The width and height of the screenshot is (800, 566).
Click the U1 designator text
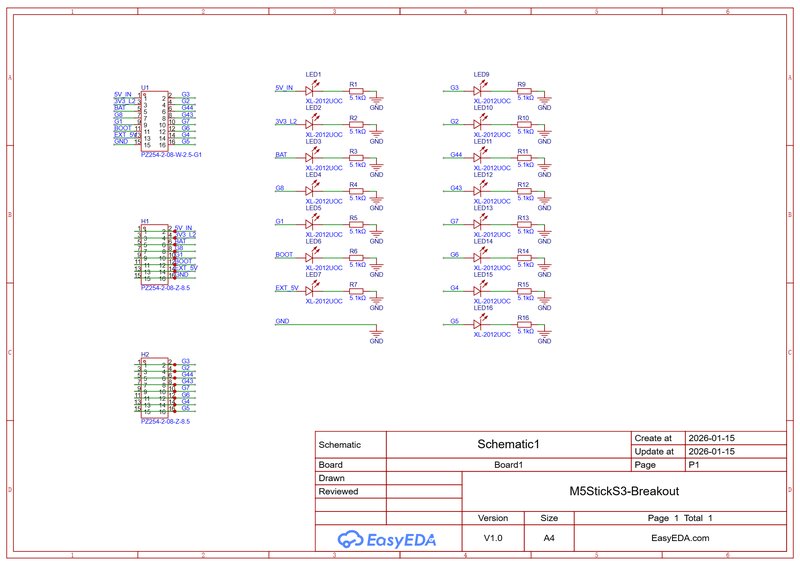pyautogui.click(x=145, y=88)
